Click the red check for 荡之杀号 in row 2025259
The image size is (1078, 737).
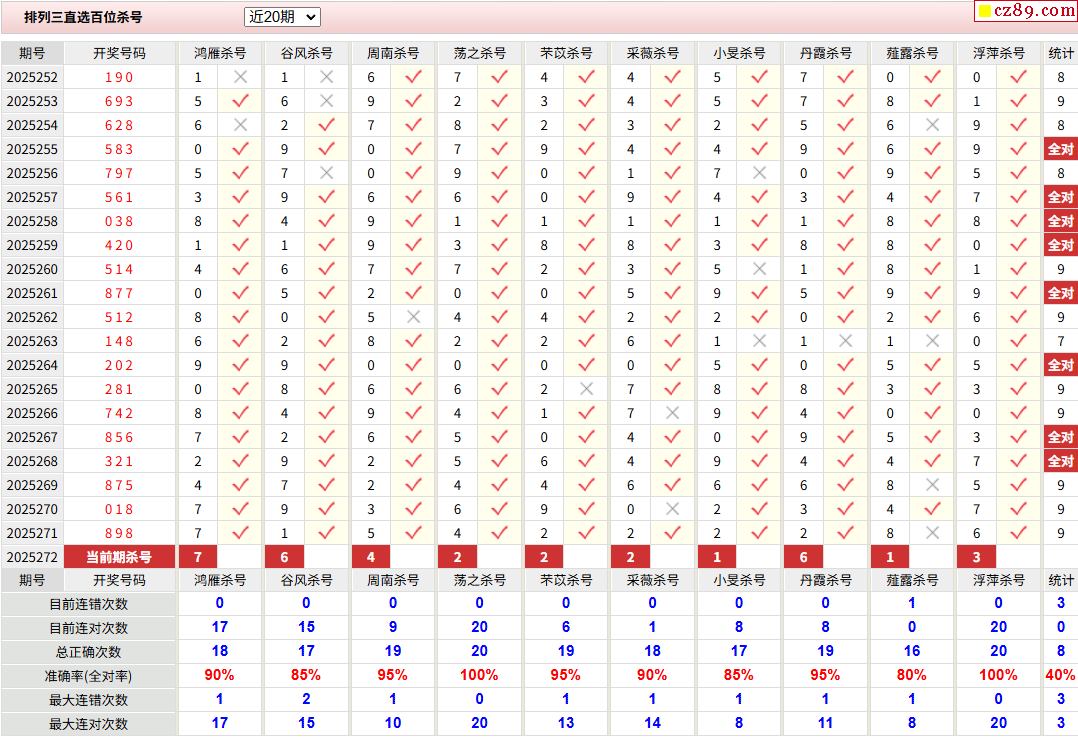500,245
